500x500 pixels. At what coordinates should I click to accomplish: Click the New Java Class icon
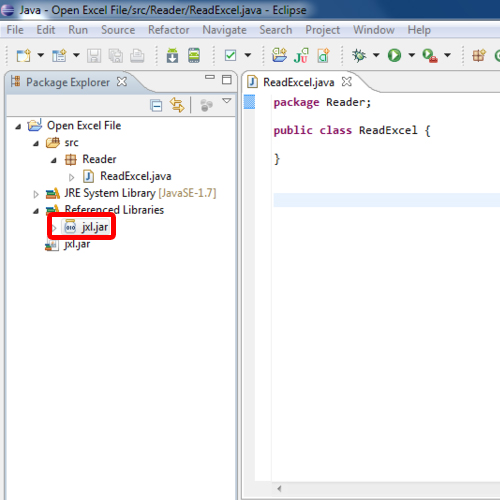coord(323,55)
